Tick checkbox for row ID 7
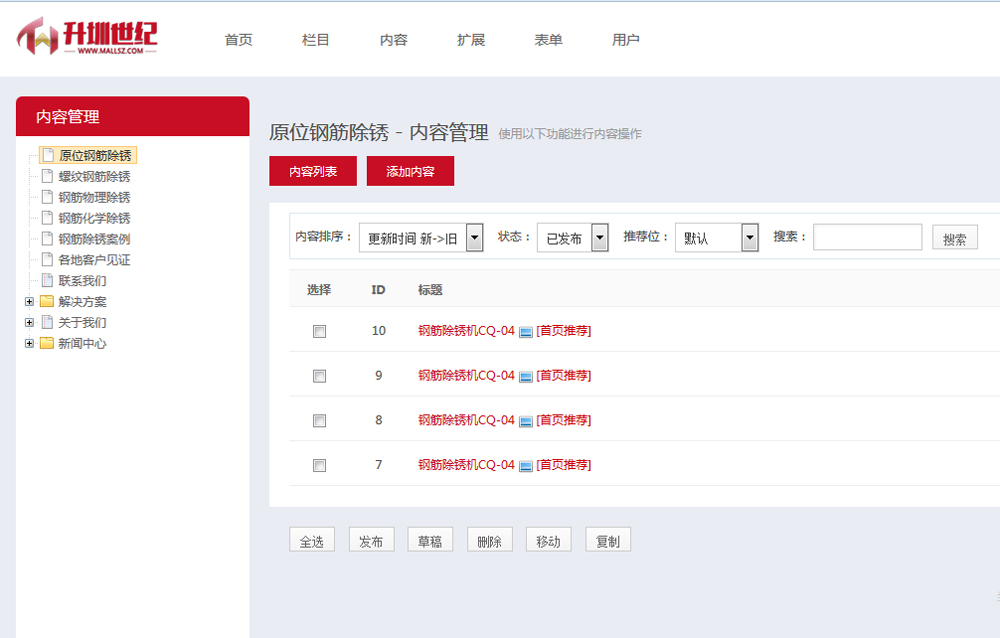This screenshot has height=638, width=1000. click(x=320, y=465)
